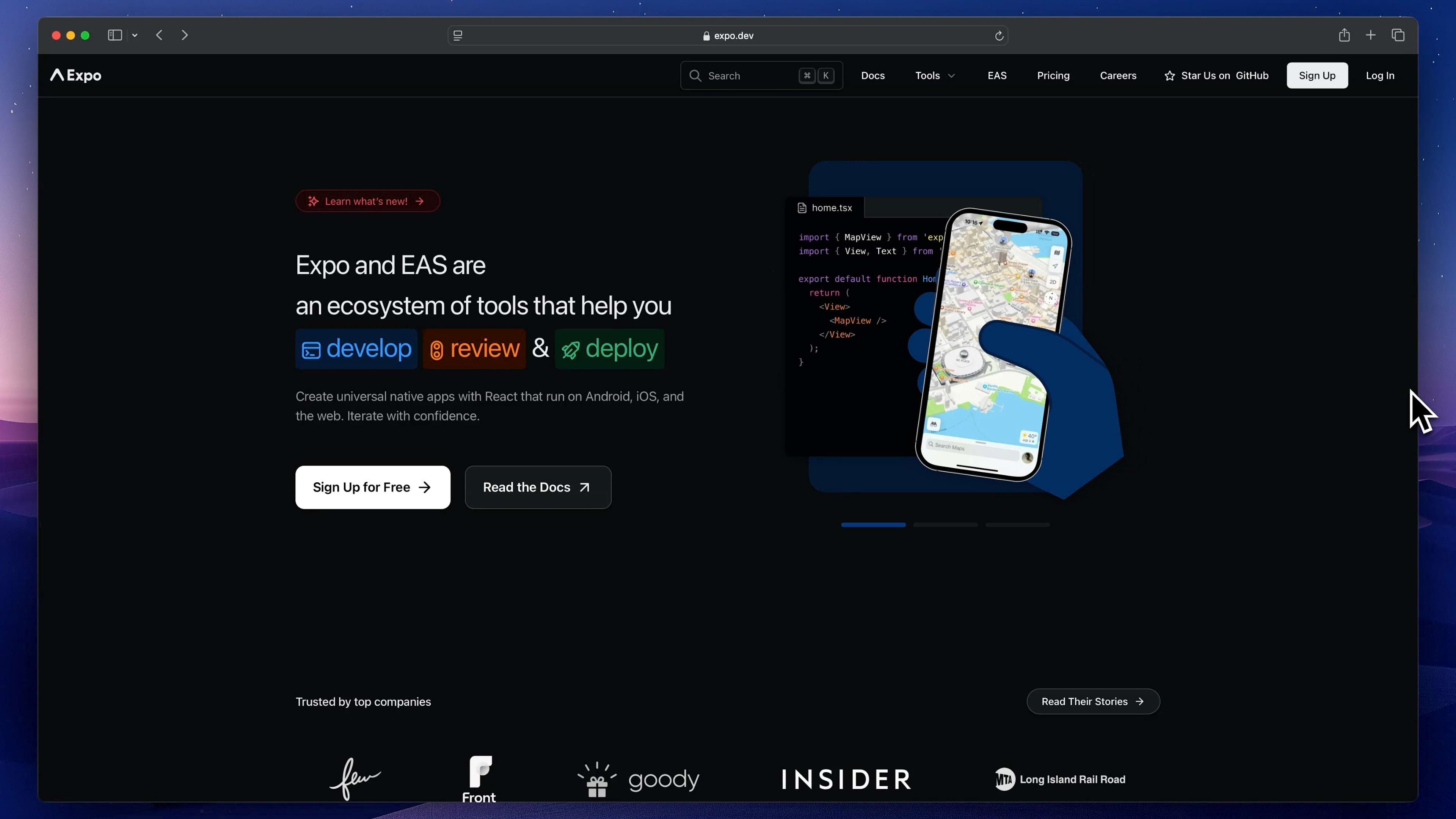1456x819 pixels.
Task: Click the Trusted by top companies text
Action: 364,701
